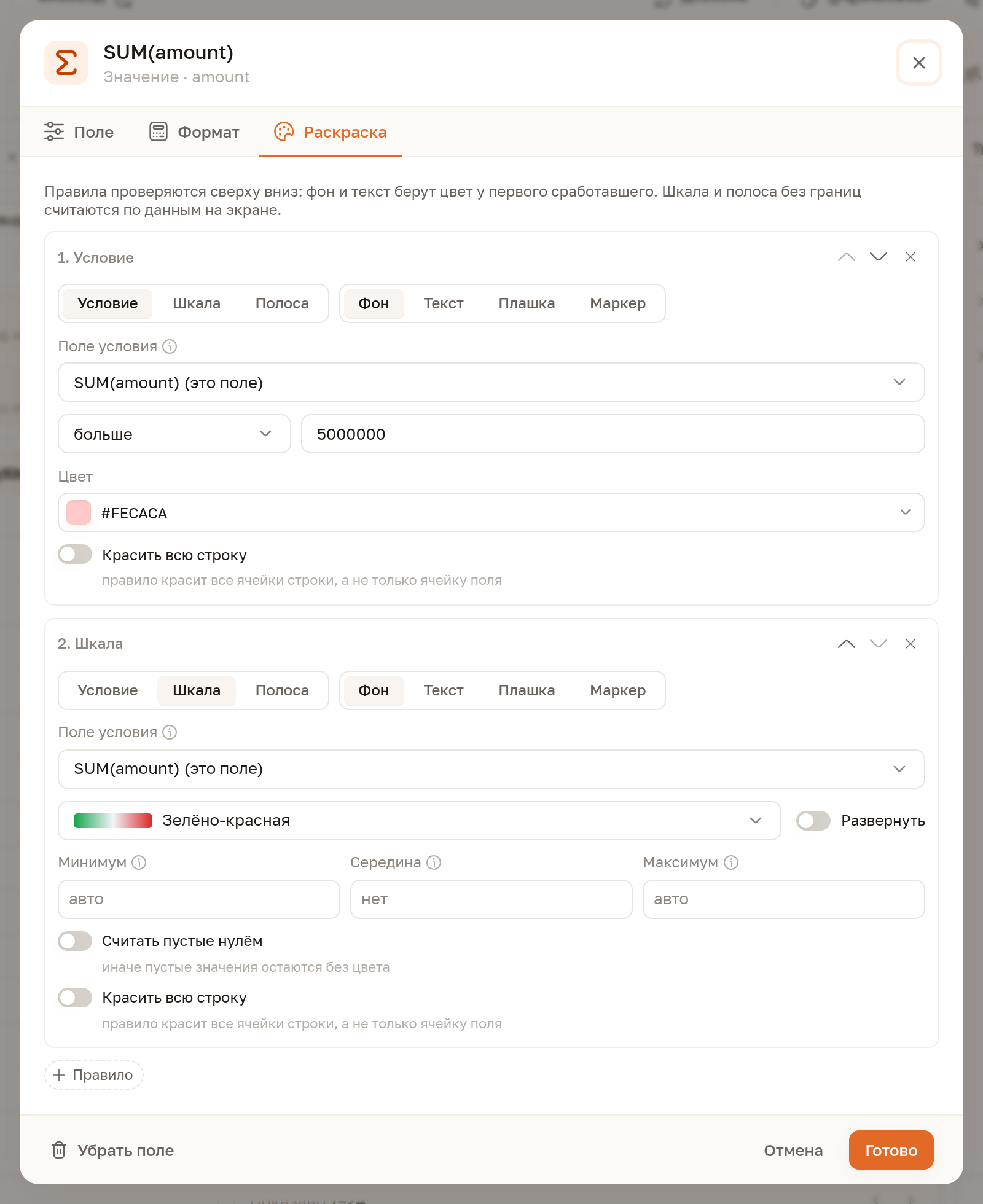
Task: Confirm with the Готово button
Action: tap(891, 1150)
